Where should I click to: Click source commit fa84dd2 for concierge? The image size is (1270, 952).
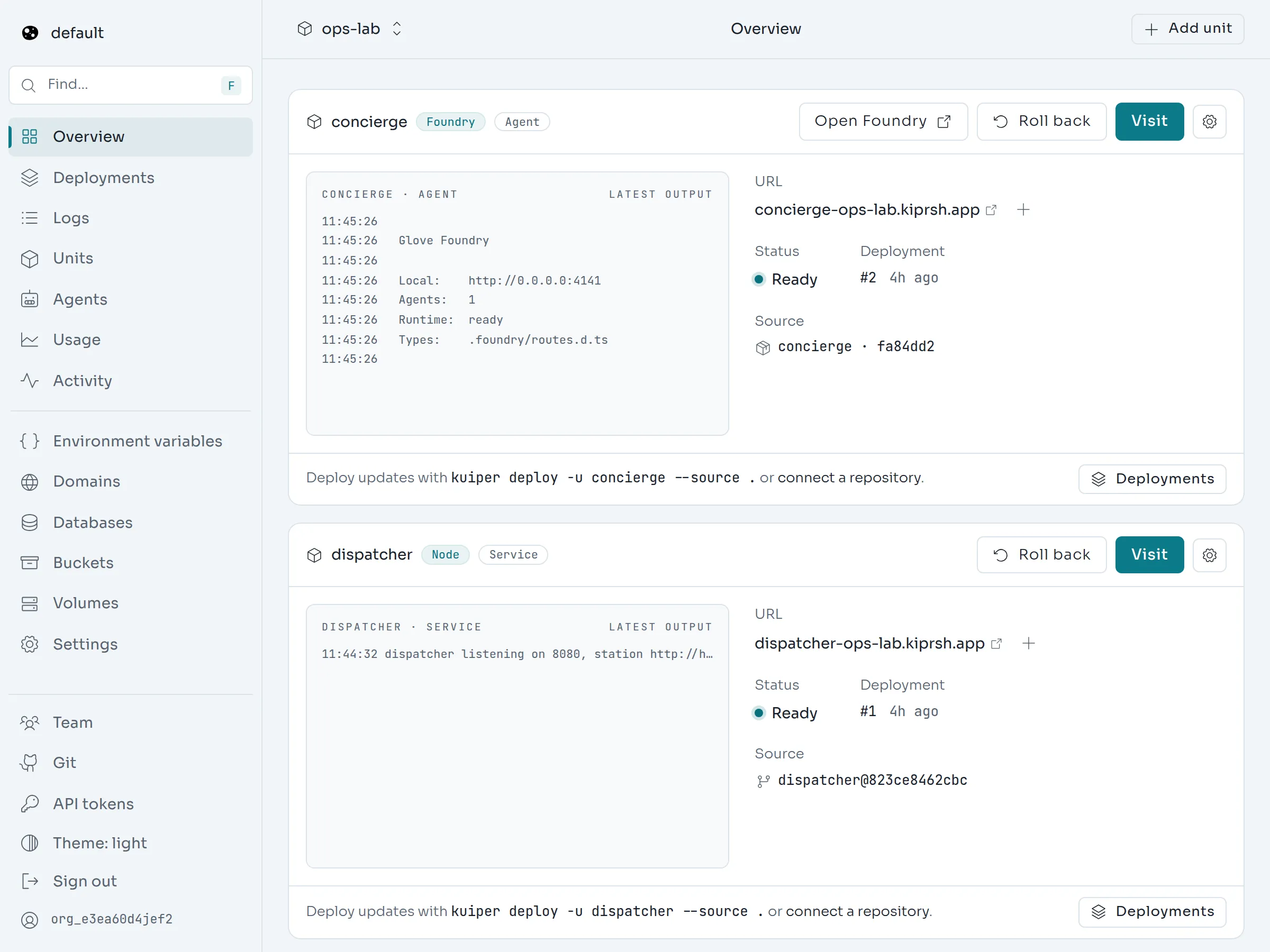(905, 346)
